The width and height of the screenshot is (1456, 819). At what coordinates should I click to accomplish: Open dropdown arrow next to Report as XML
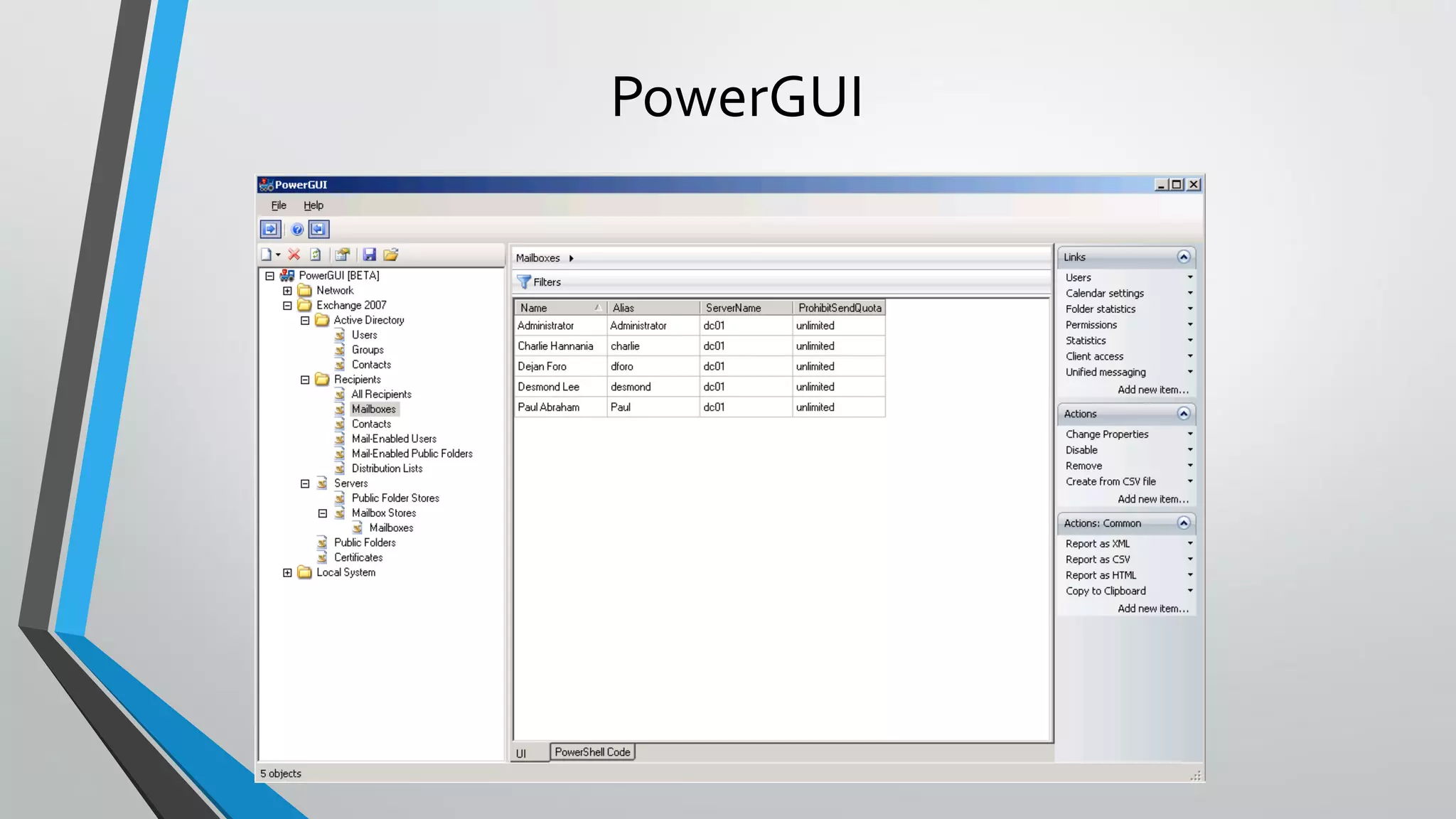coord(1190,544)
